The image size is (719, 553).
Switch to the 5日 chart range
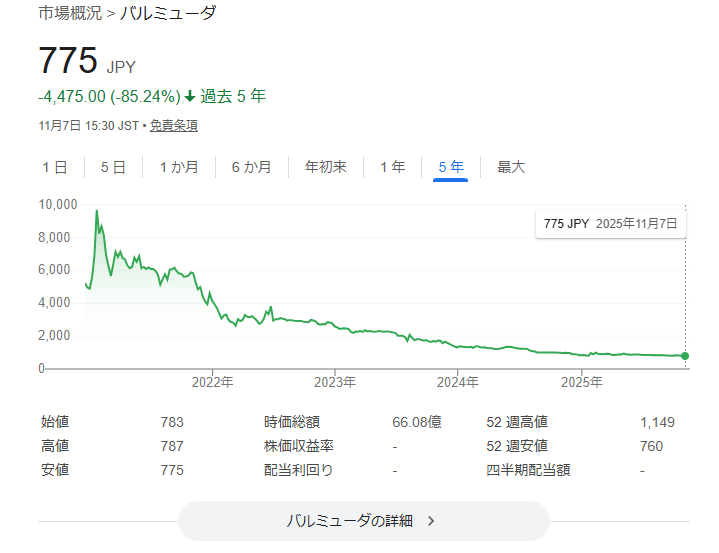(113, 168)
